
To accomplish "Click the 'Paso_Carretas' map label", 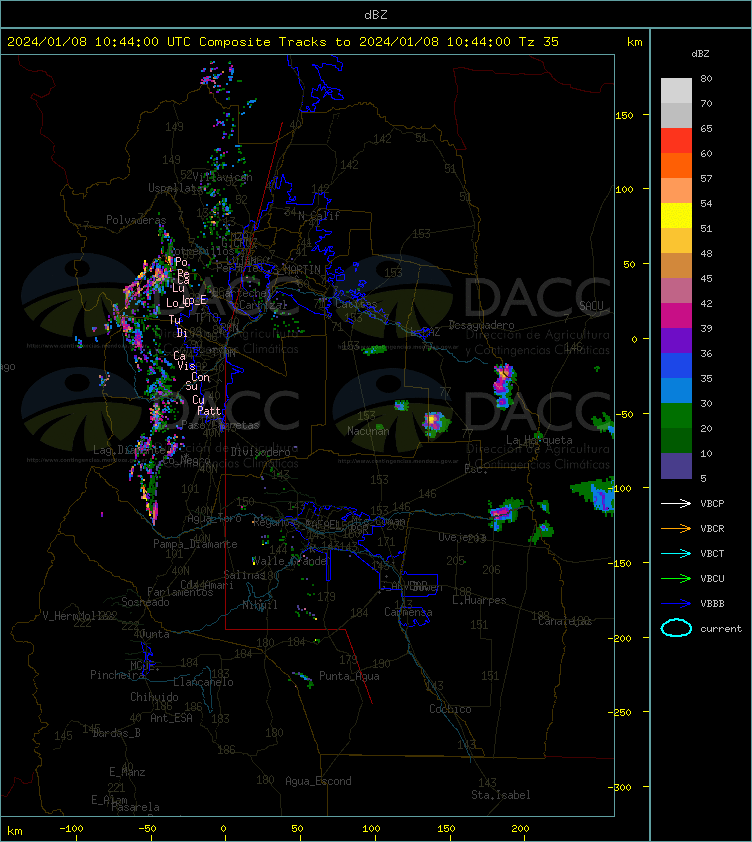I will click(x=220, y=425).
